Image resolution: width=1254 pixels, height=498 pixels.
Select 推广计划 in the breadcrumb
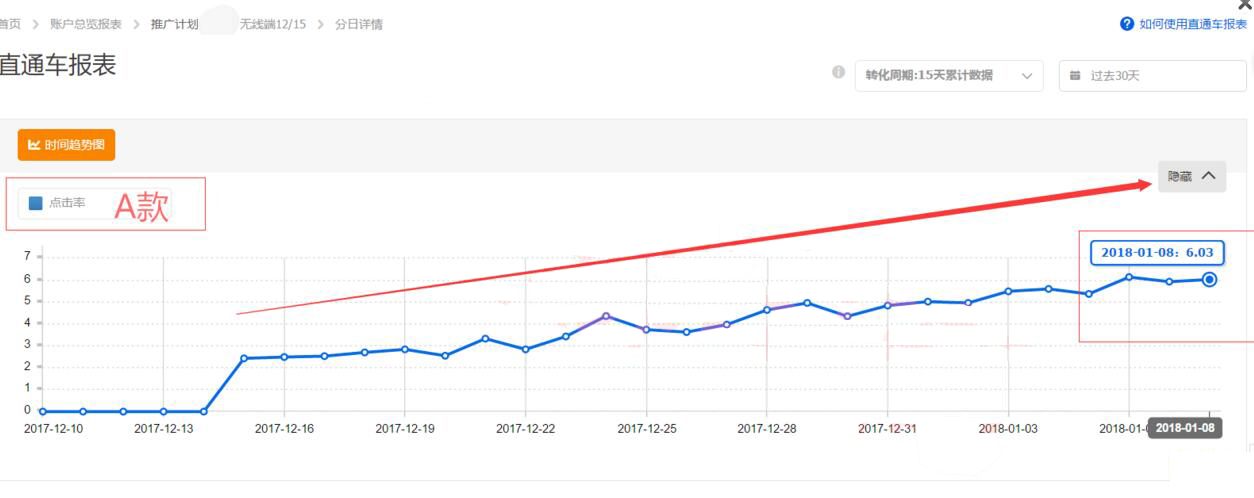click(174, 24)
